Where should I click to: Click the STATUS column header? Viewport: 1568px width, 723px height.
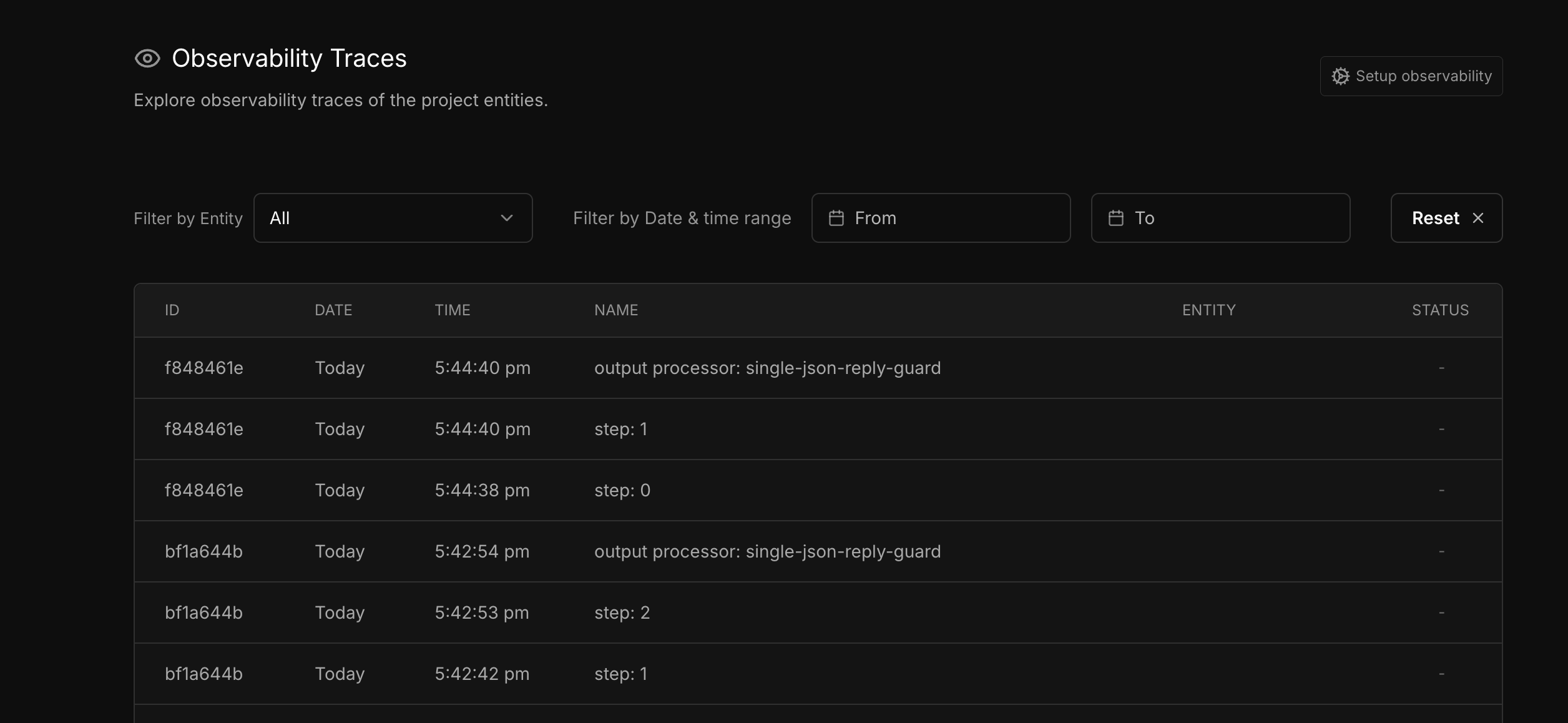tap(1440, 310)
